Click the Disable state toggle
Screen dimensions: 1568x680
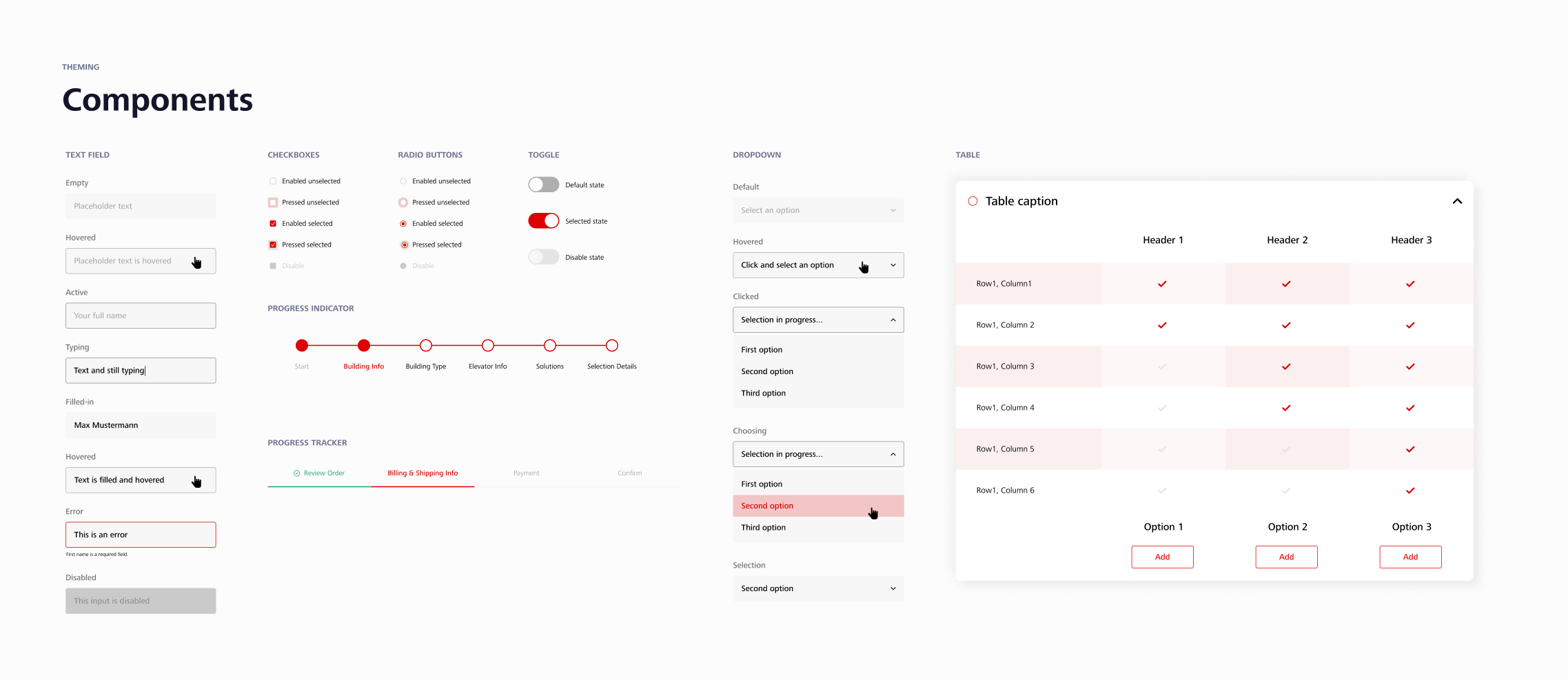pos(544,257)
